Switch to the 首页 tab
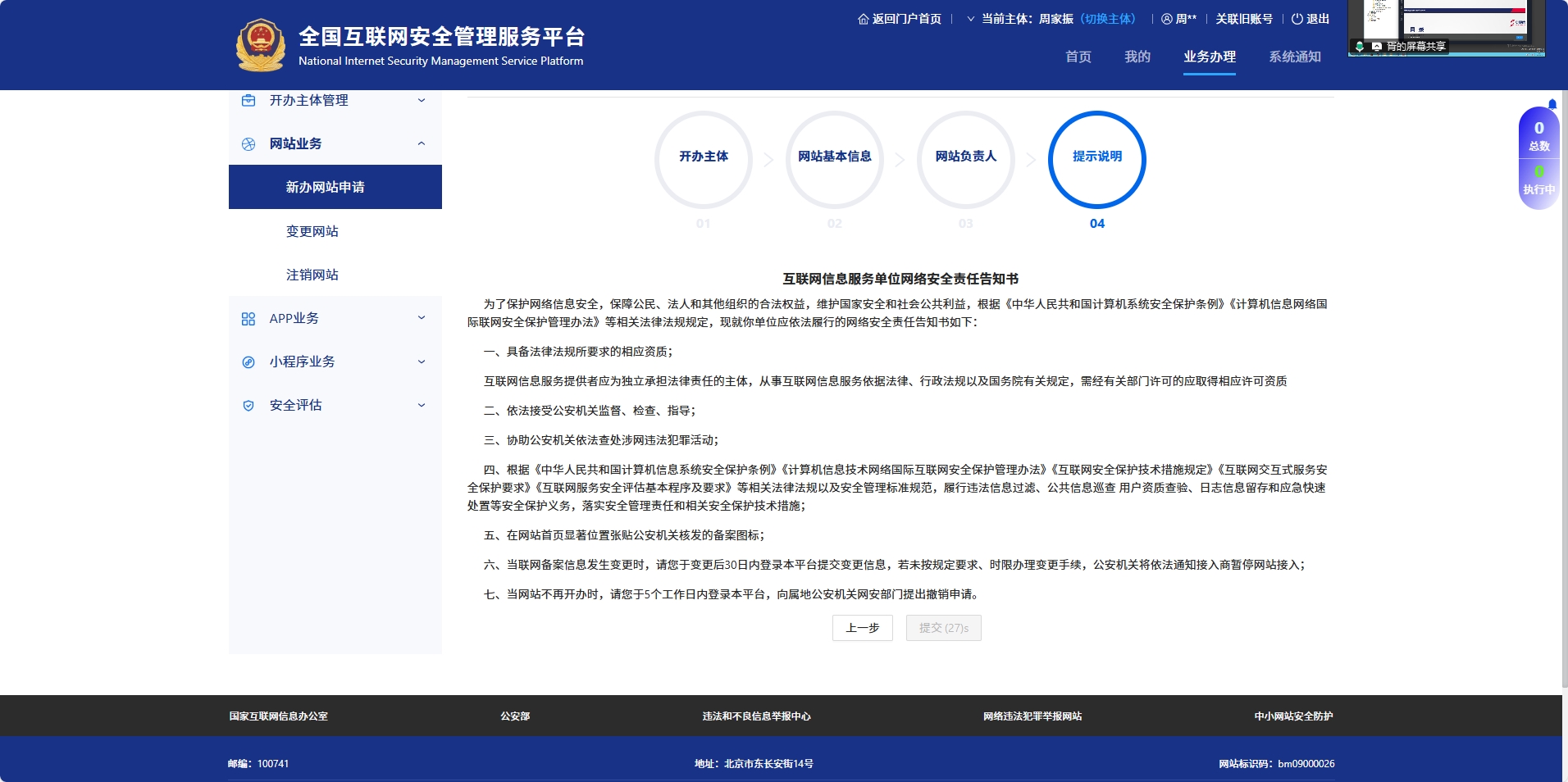The width and height of the screenshot is (1568, 782). click(x=1078, y=57)
